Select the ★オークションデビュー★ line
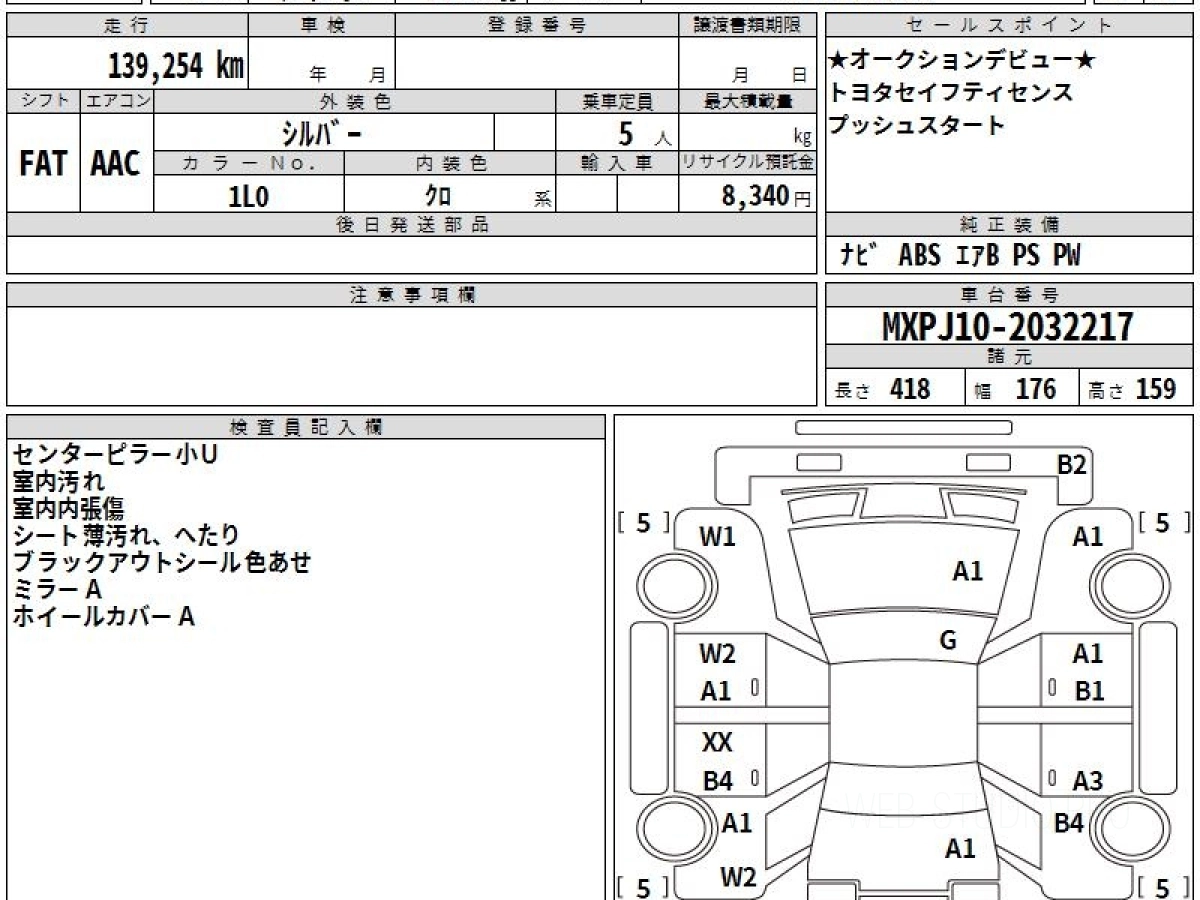This screenshot has height=900, width=1200. 962,61
